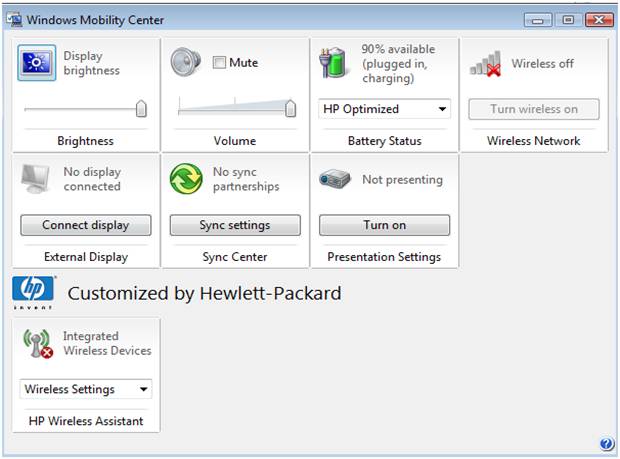Click the Connect display button

point(86,225)
